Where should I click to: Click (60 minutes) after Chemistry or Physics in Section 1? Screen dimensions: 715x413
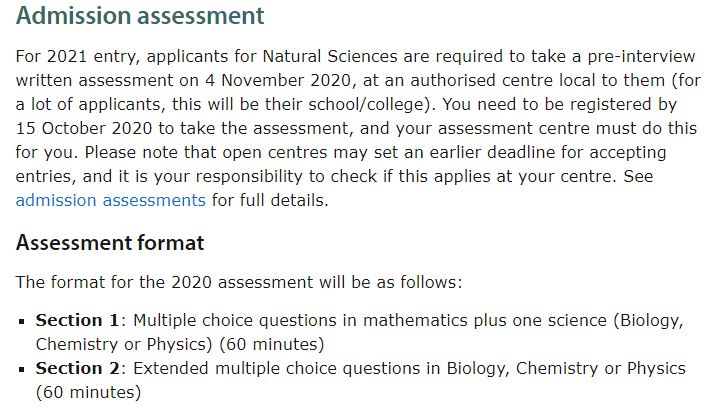click(272, 345)
